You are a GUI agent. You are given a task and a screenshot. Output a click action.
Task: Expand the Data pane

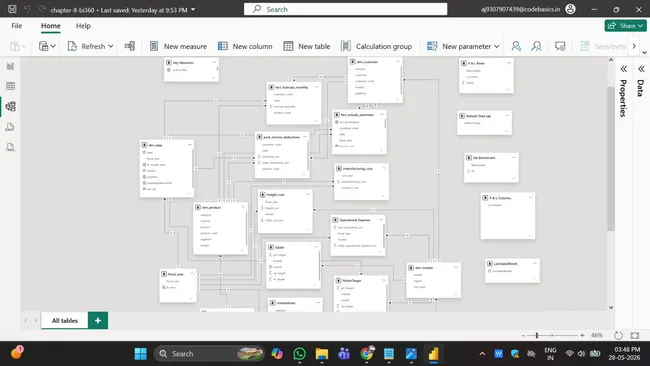(x=641, y=69)
